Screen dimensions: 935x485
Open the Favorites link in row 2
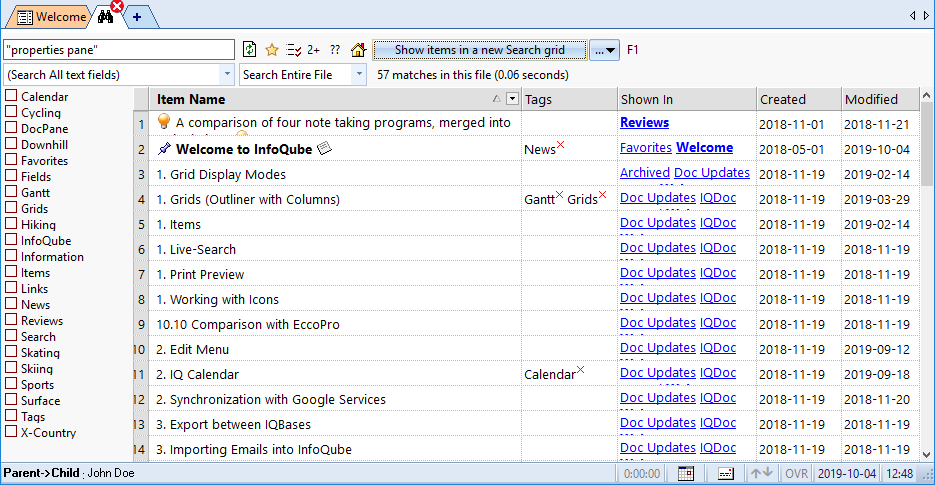click(x=646, y=147)
